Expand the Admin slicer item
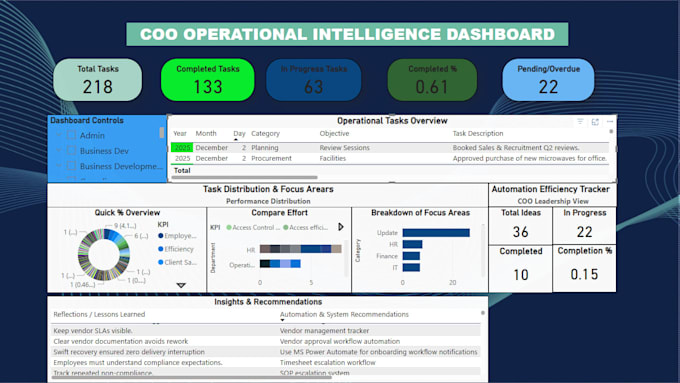 [x=59, y=135]
